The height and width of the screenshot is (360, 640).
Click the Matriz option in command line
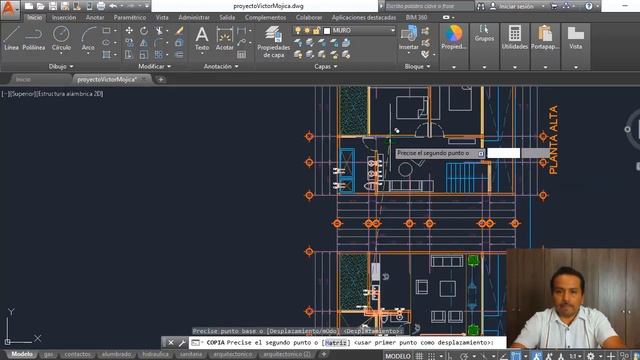[336, 343]
